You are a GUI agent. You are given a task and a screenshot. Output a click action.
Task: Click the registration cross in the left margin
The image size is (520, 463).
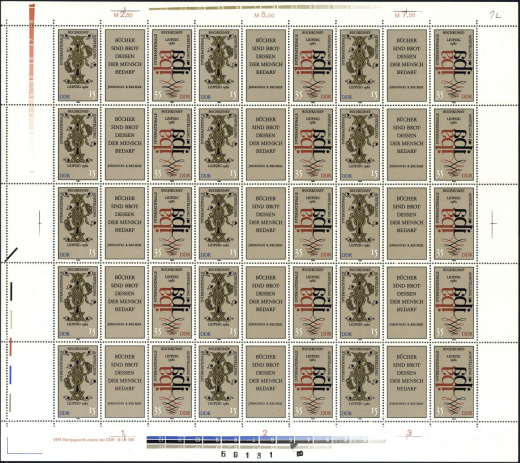pos(39,223)
